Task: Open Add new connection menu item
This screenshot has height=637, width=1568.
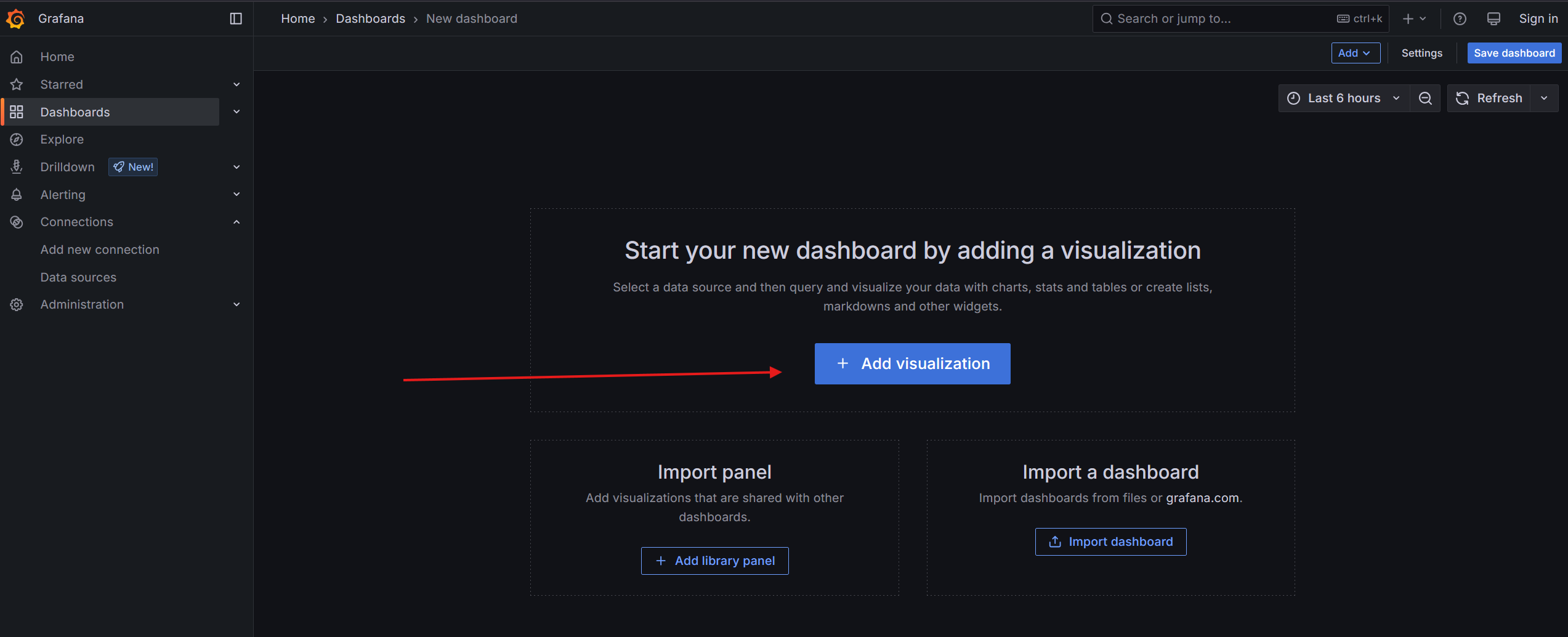Action: pyautogui.click(x=100, y=250)
